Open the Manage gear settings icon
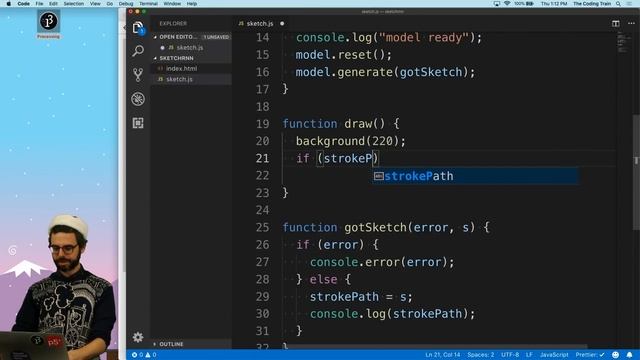 coord(138,337)
